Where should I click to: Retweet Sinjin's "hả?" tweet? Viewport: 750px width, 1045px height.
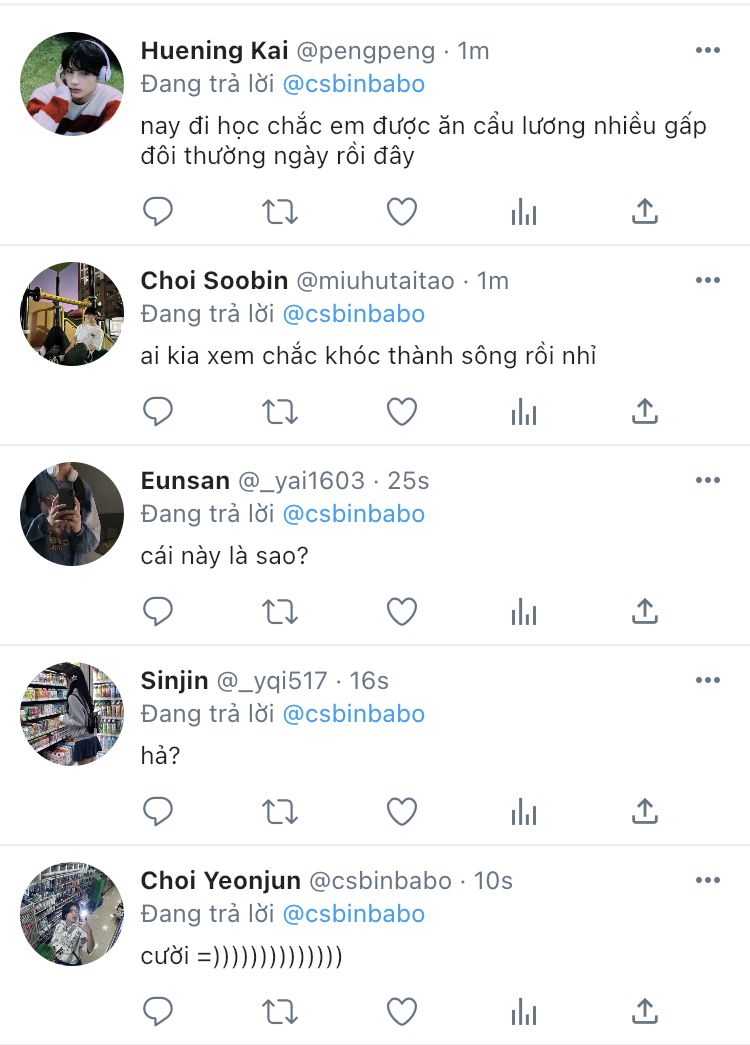(x=280, y=811)
